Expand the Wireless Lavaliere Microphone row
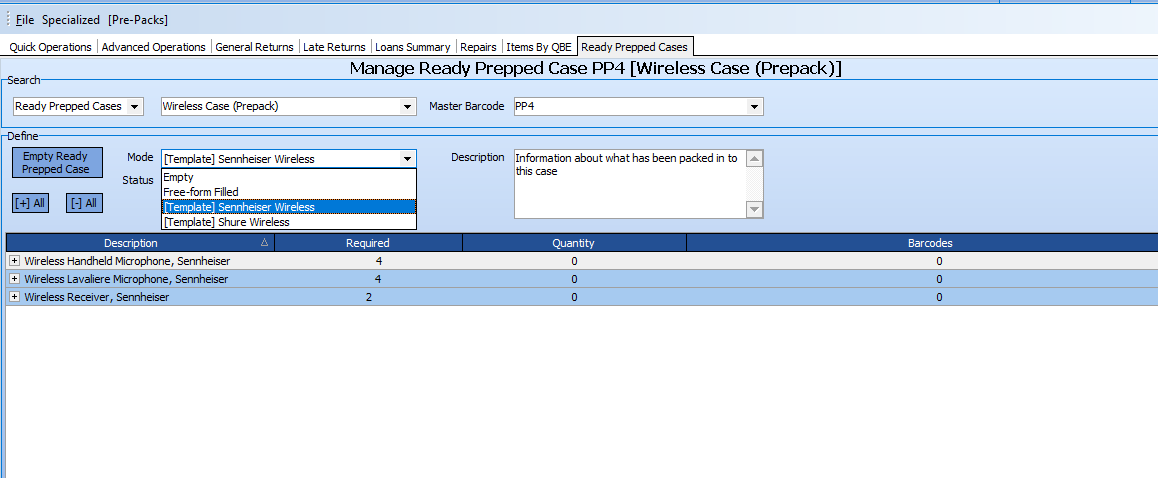The height and width of the screenshot is (478, 1158). pos(14,279)
